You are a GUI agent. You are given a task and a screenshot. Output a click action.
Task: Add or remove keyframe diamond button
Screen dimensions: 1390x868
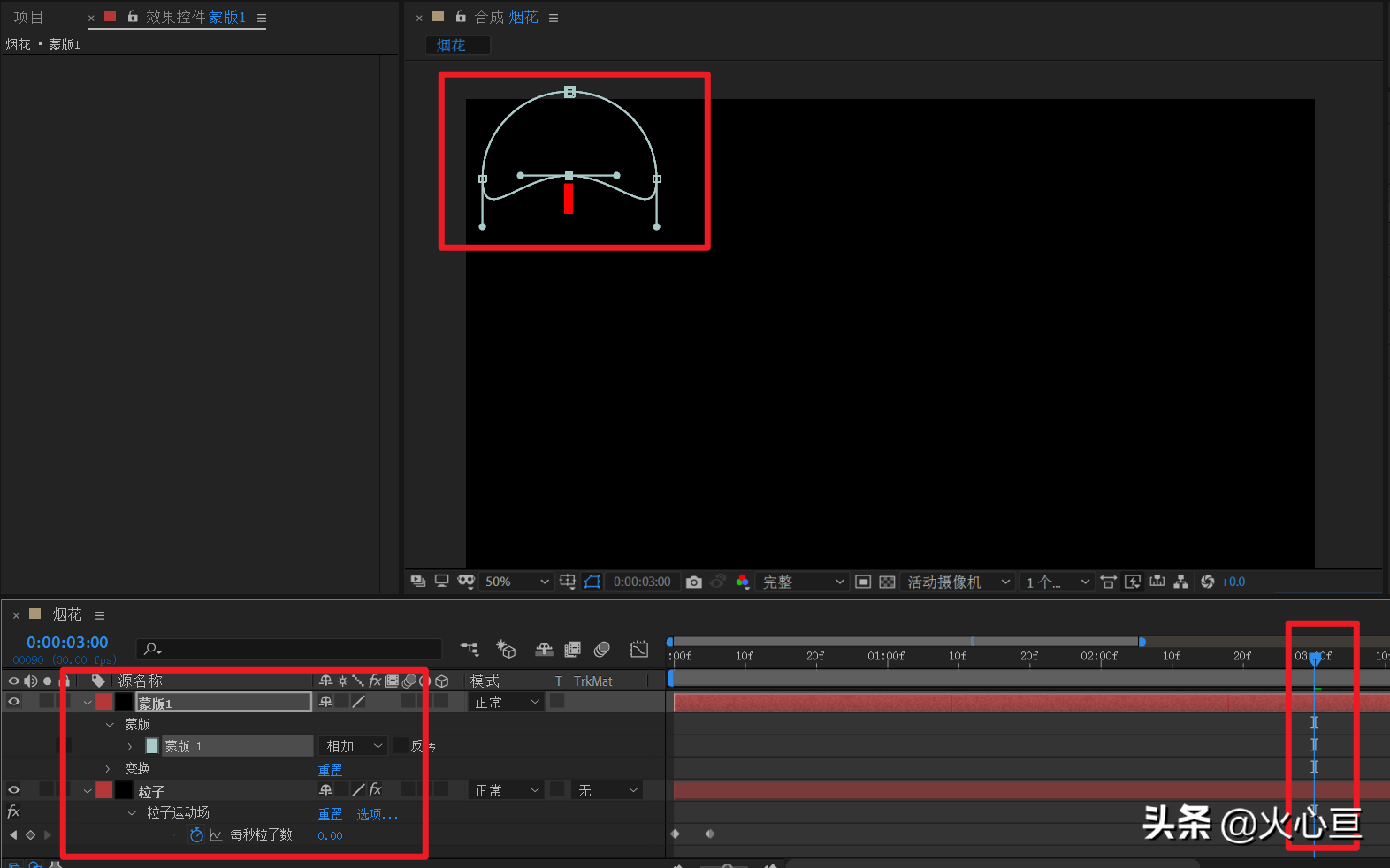click(x=30, y=834)
